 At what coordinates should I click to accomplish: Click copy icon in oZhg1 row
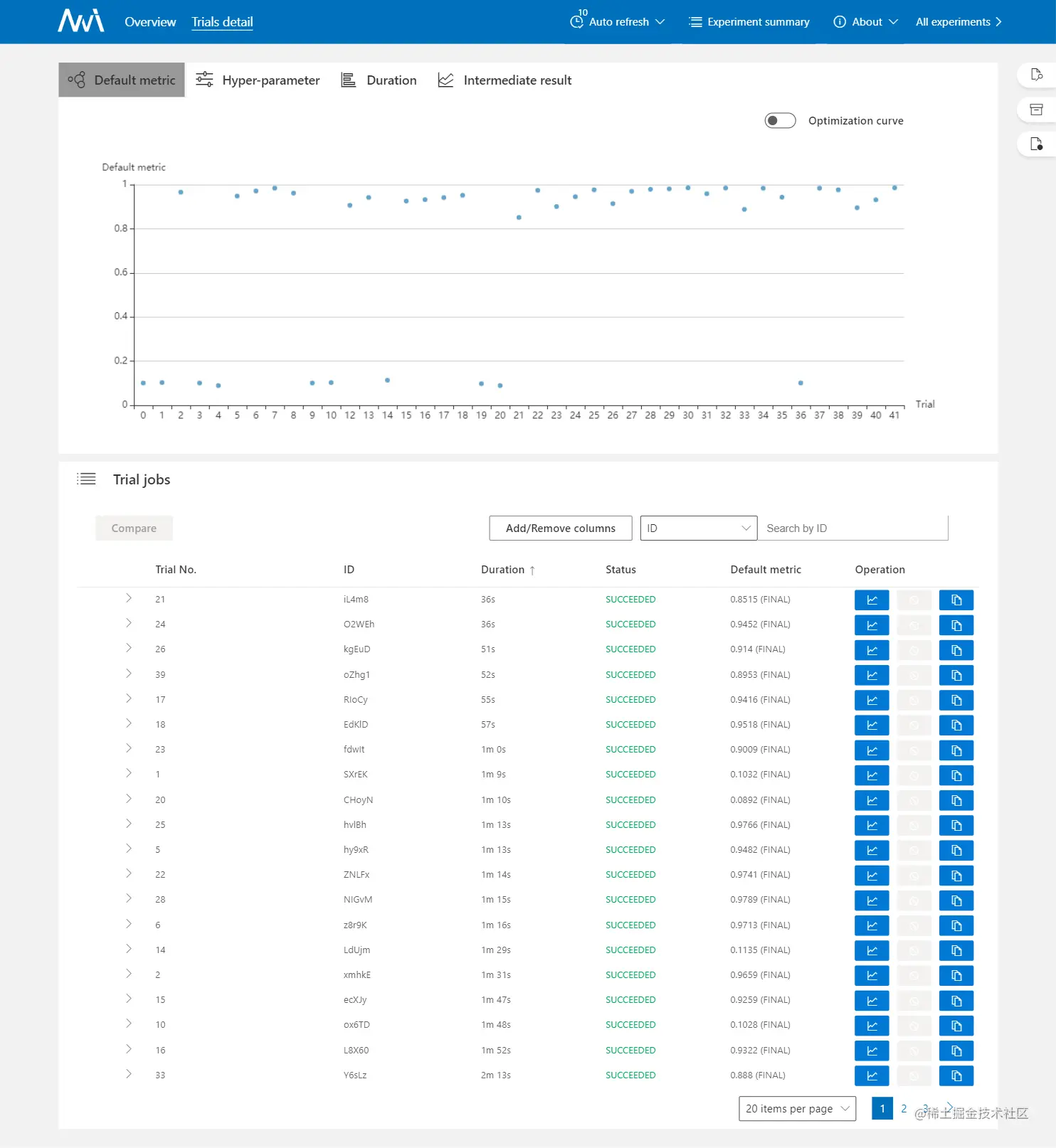(956, 675)
